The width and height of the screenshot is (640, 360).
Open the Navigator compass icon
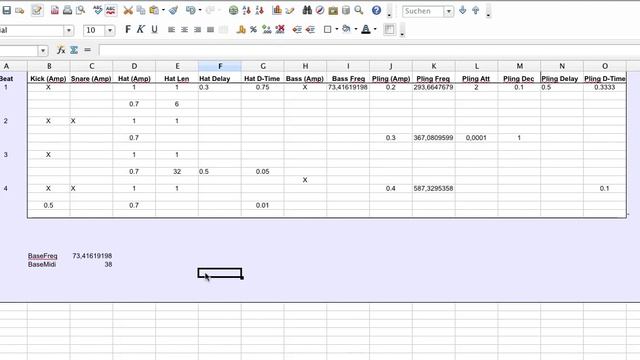[x=320, y=11]
